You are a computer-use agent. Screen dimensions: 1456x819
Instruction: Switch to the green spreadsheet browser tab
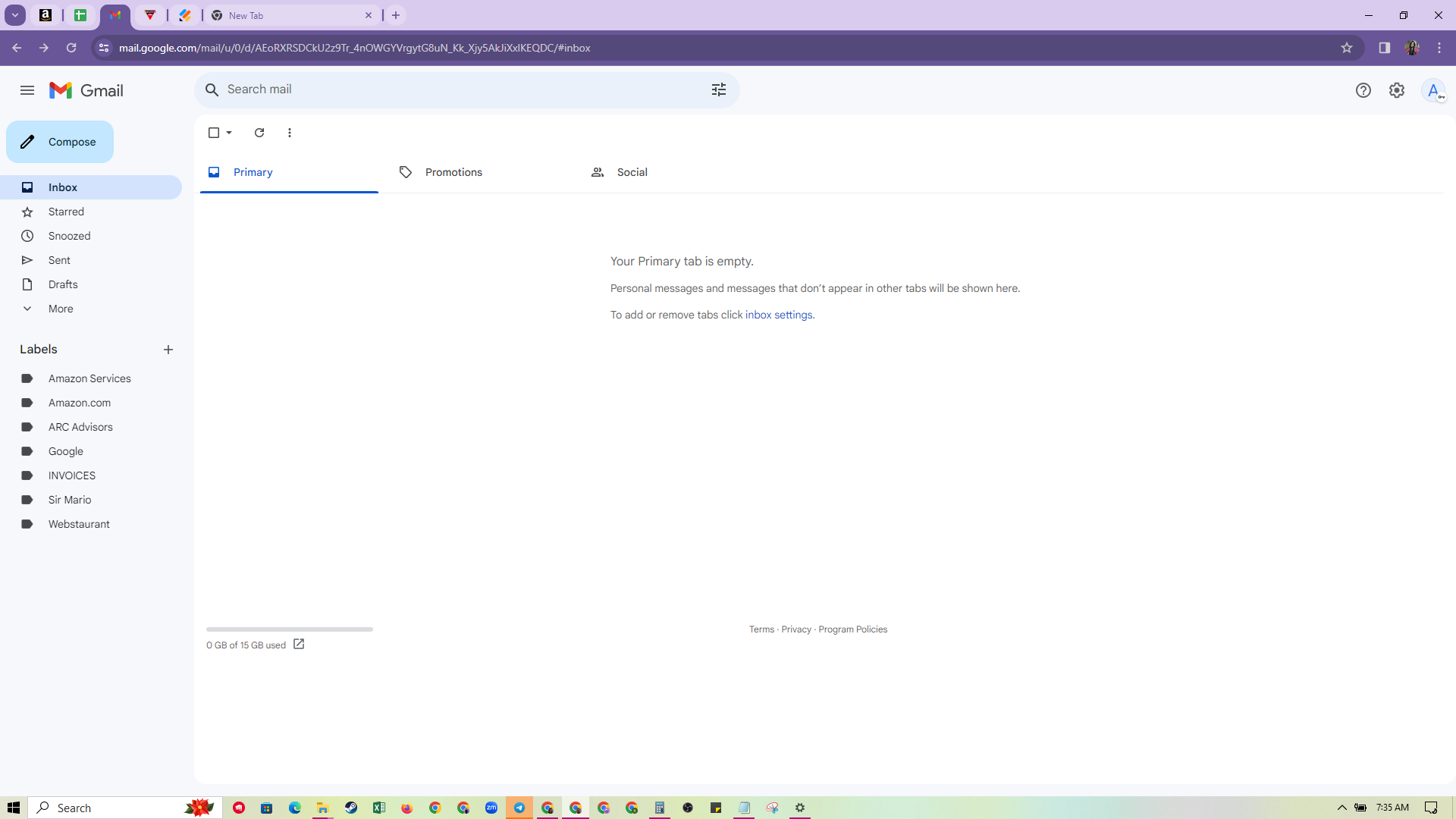(x=80, y=15)
